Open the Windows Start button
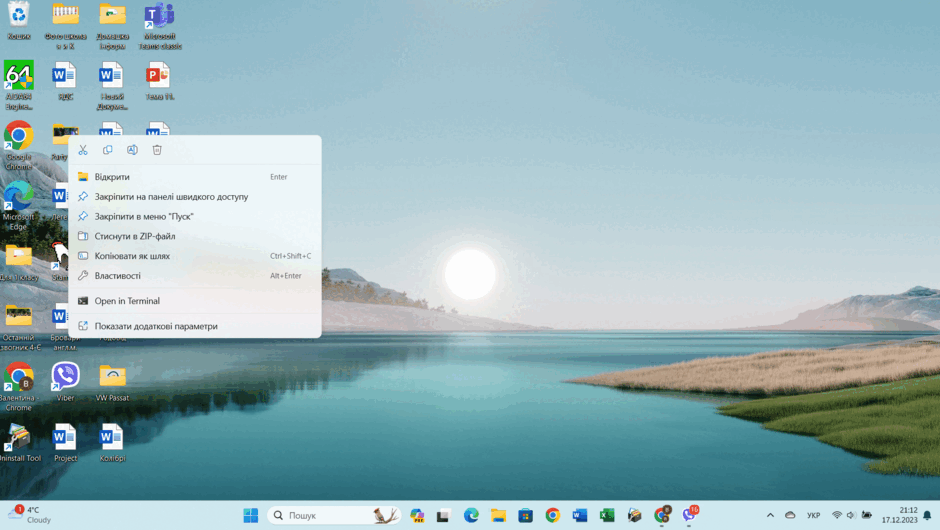The width and height of the screenshot is (940, 530). coord(251,515)
